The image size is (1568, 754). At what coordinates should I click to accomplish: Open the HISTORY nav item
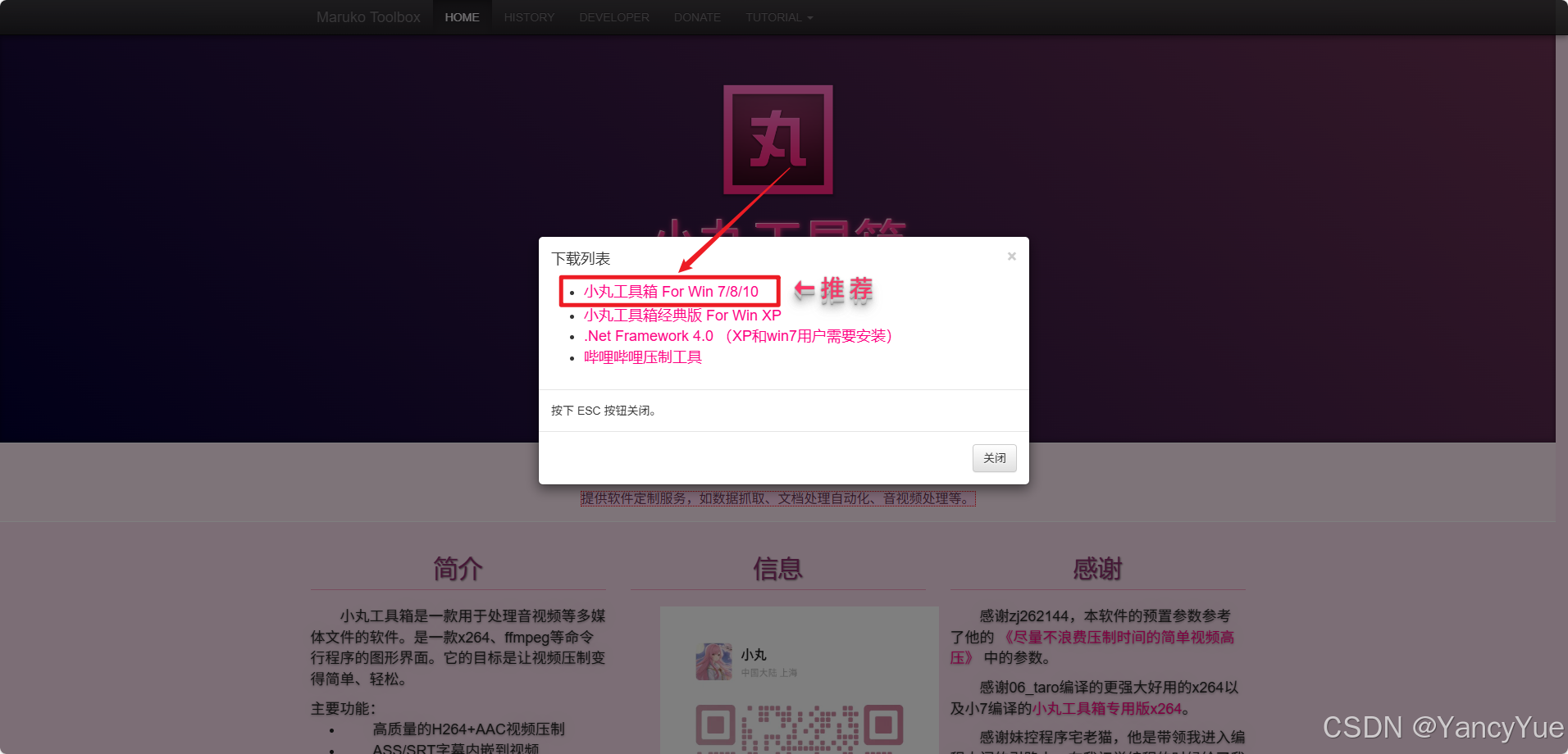coord(529,17)
